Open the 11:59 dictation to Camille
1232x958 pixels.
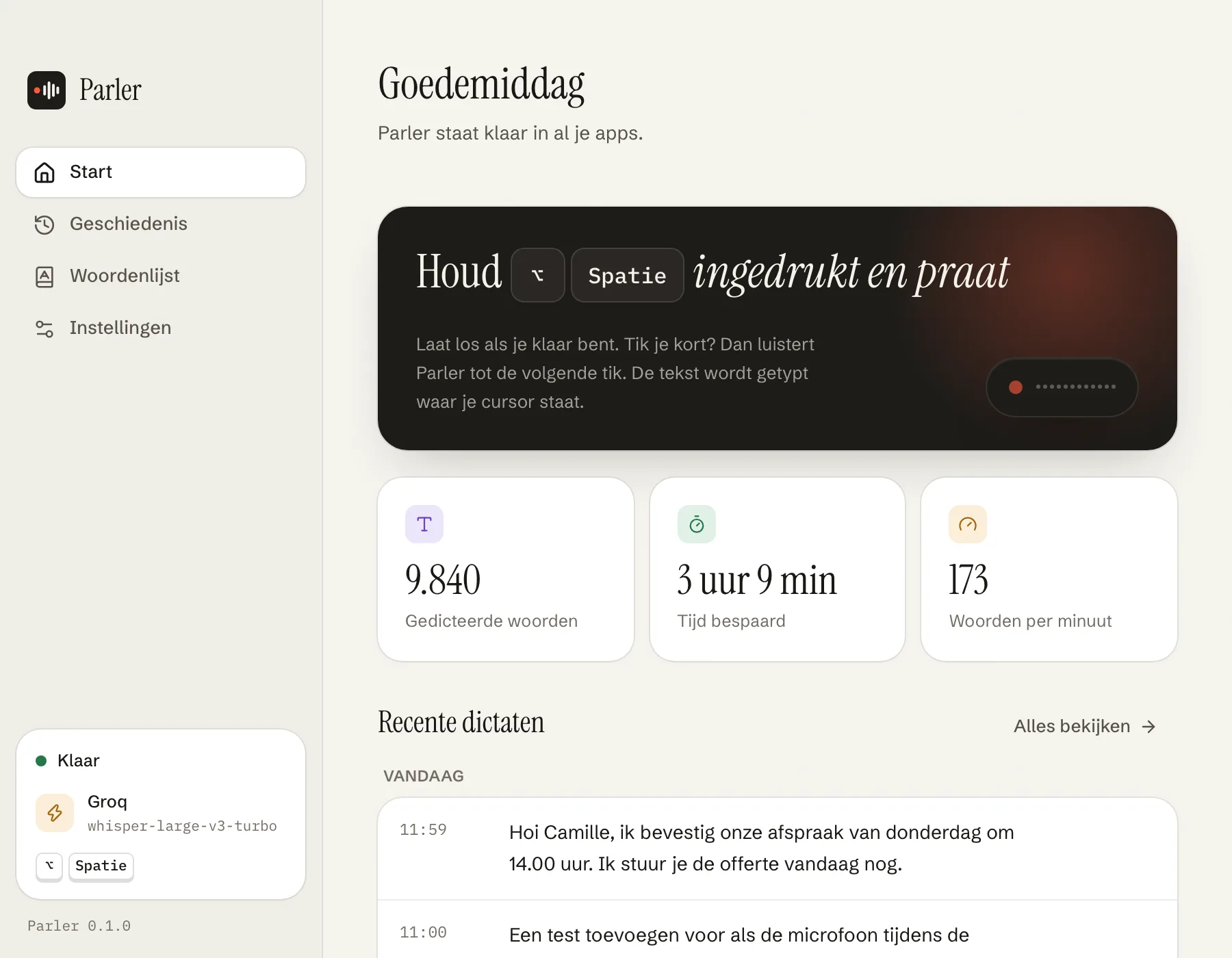point(778,849)
